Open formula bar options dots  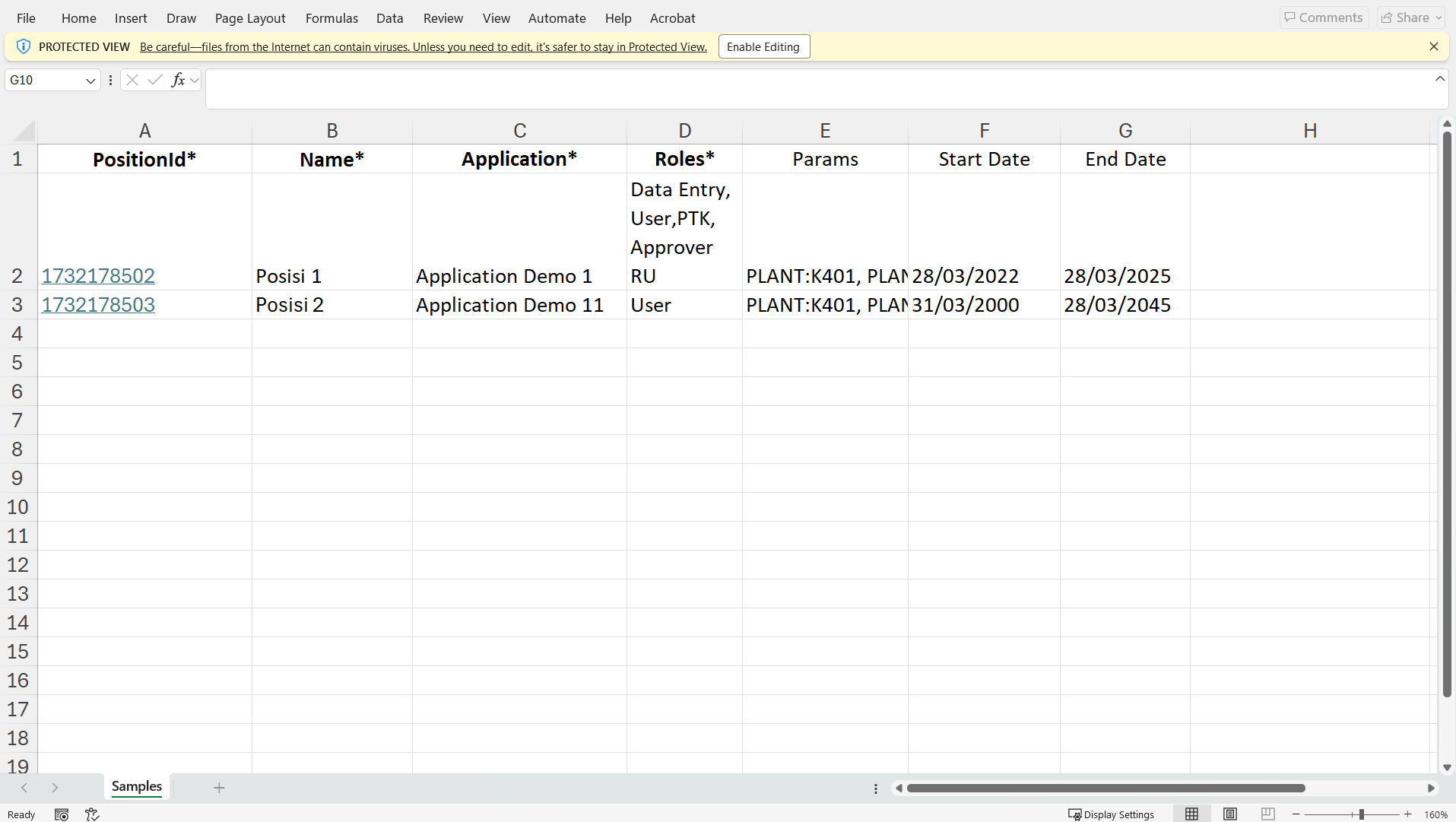111,80
